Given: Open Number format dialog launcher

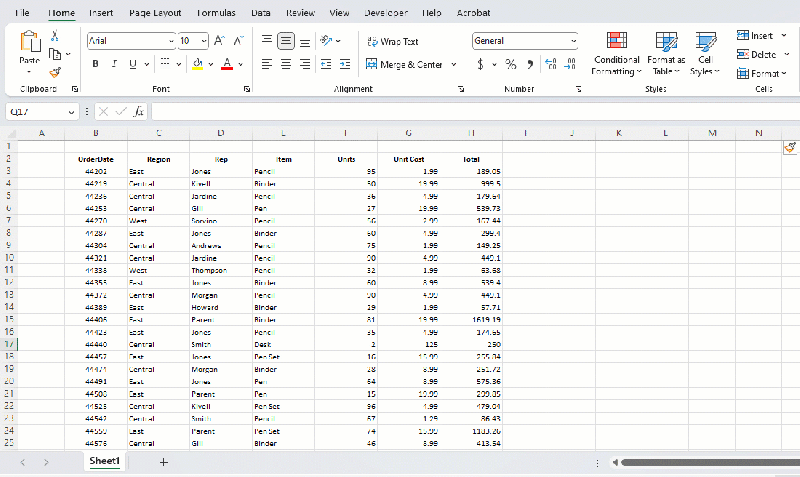Looking at the screenshot, I should pos(579,89).
